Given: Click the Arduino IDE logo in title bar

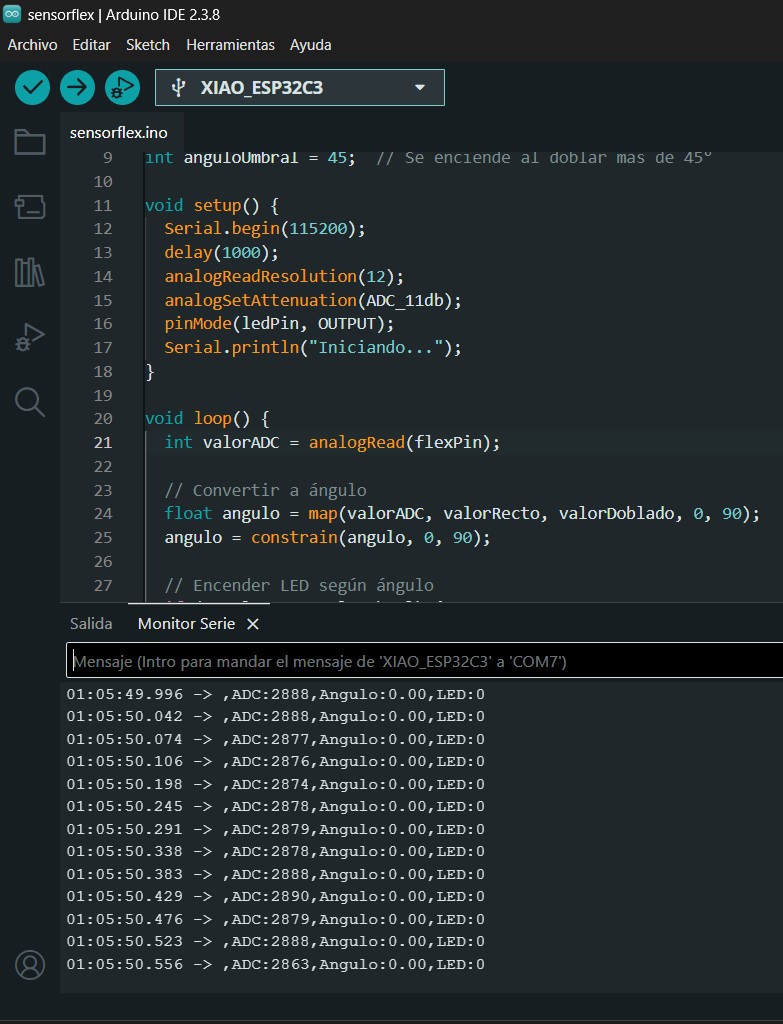Looking at the screenshot, I should pos(12,14).
